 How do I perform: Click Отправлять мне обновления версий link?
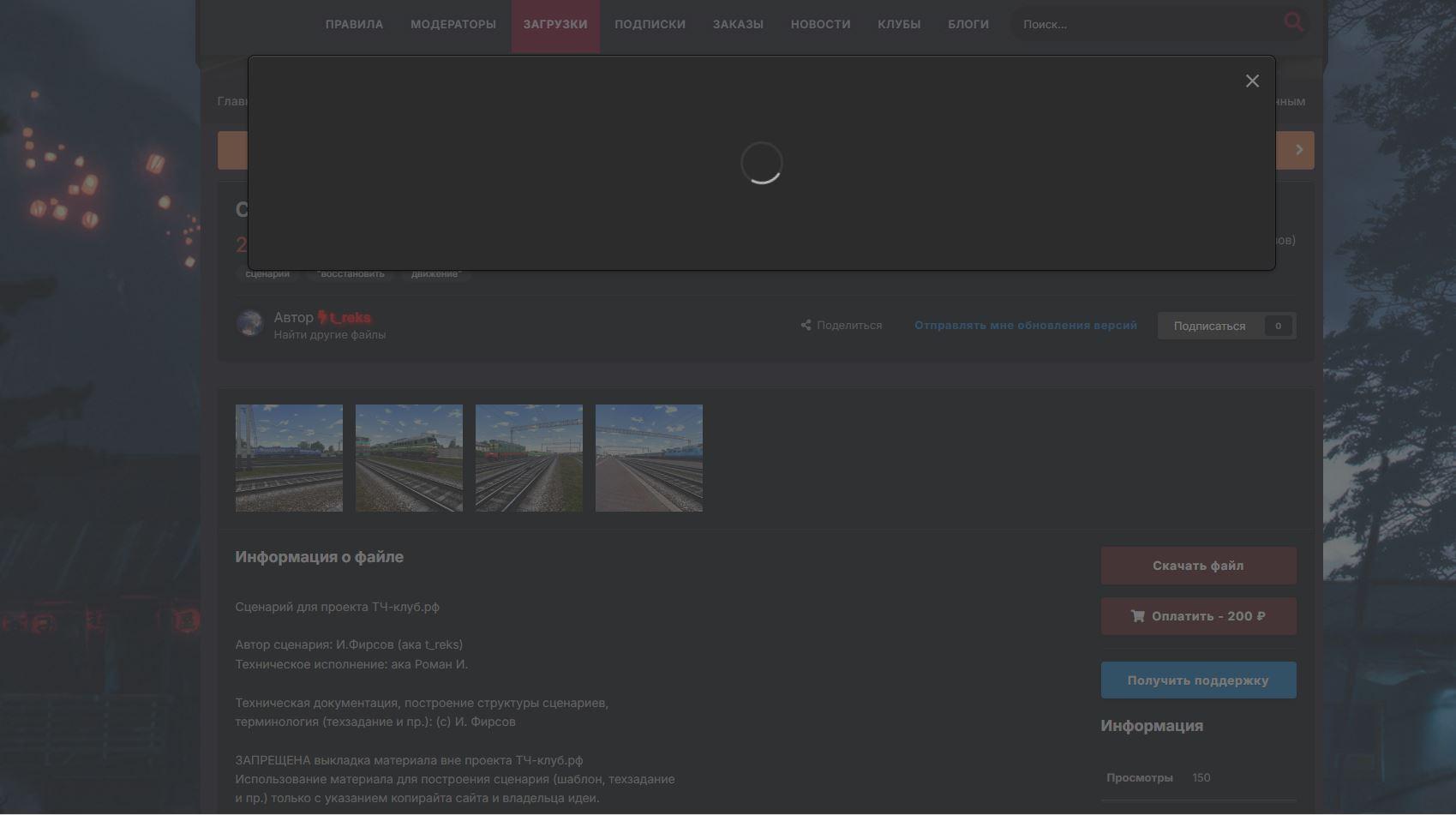point(1025,326)
